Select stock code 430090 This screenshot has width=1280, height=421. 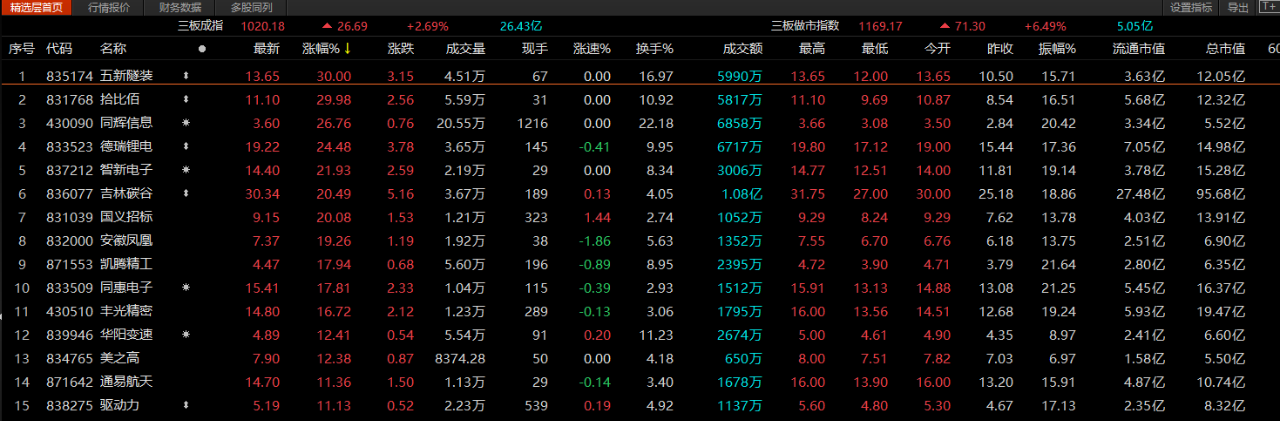pos(70,122)
